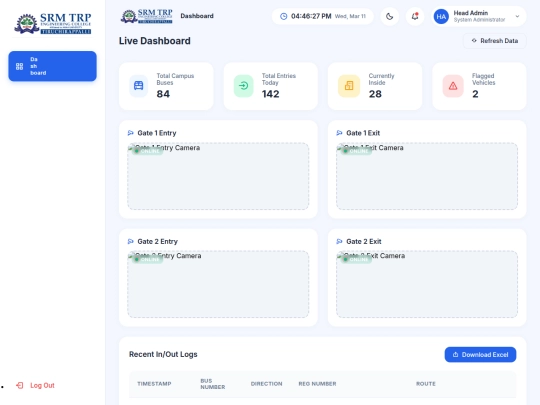This screenshot has height=405, width=540.
Task: Click the SRM TRP logo in sidebar
Action: [x=53, y=23]
